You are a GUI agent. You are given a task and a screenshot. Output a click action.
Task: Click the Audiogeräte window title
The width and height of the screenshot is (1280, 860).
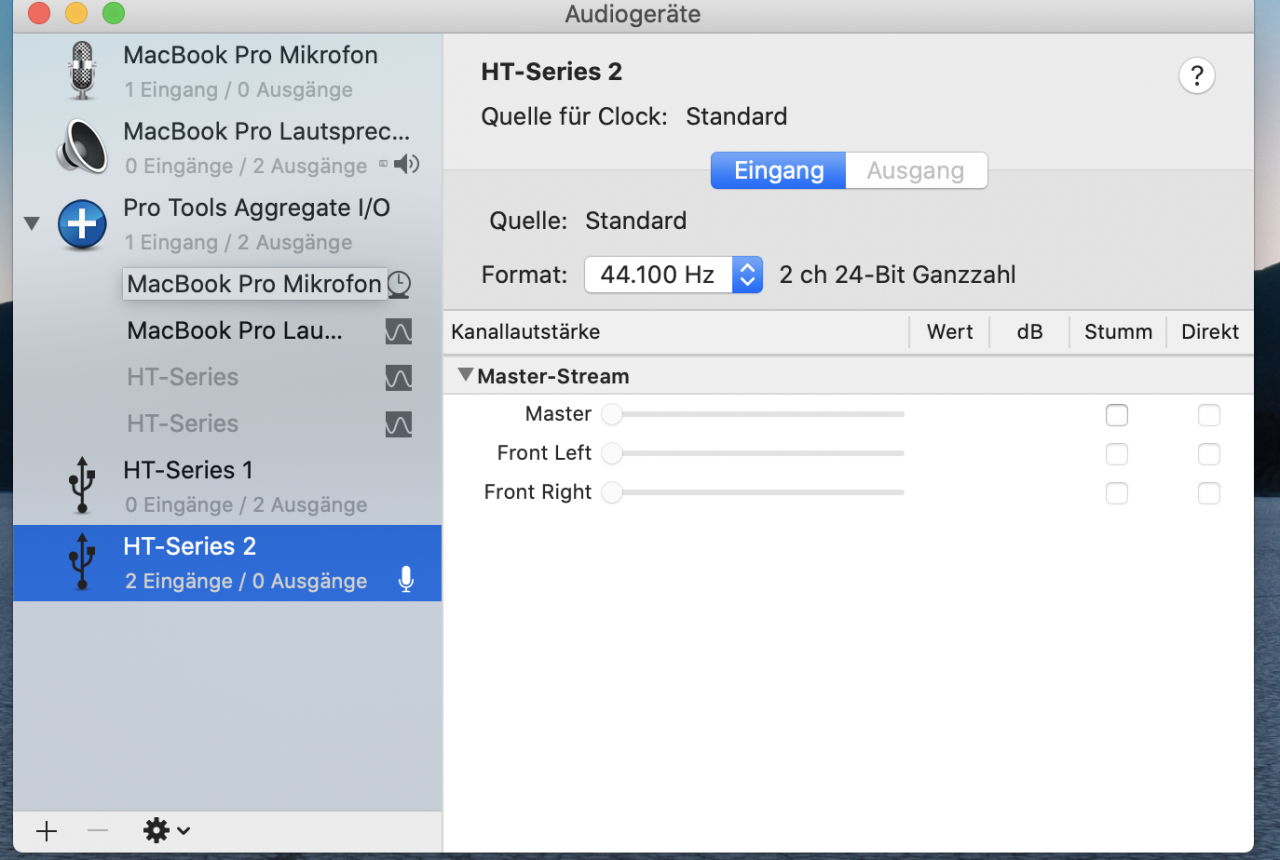(633, 14)
